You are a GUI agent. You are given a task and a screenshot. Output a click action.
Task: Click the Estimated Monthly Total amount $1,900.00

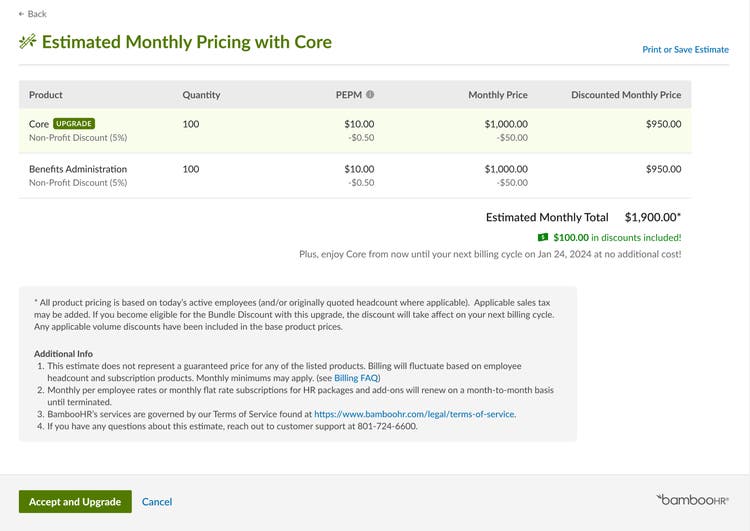pos(652,217)
